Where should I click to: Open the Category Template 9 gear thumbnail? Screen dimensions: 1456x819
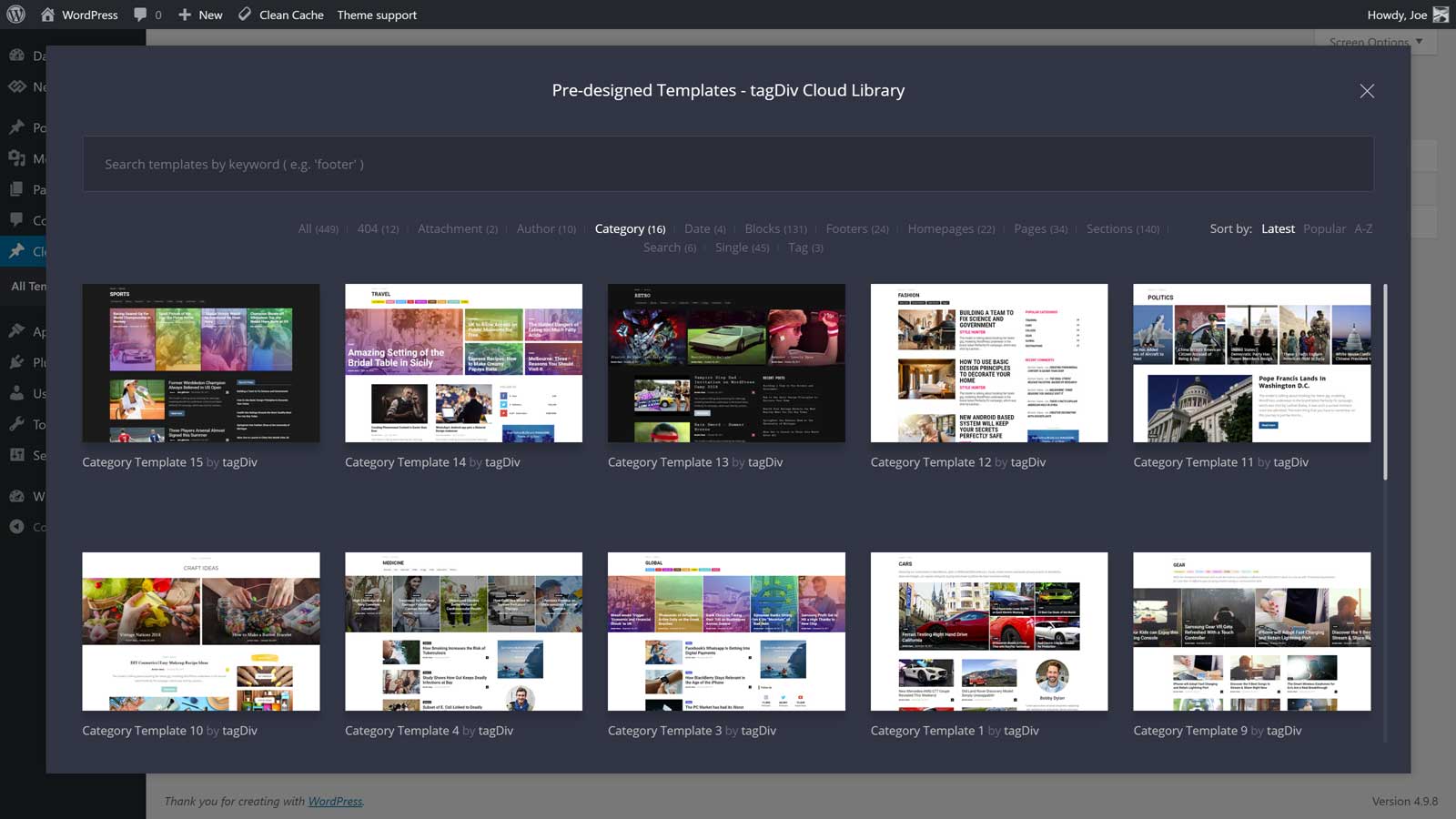tap(1252, 632)
